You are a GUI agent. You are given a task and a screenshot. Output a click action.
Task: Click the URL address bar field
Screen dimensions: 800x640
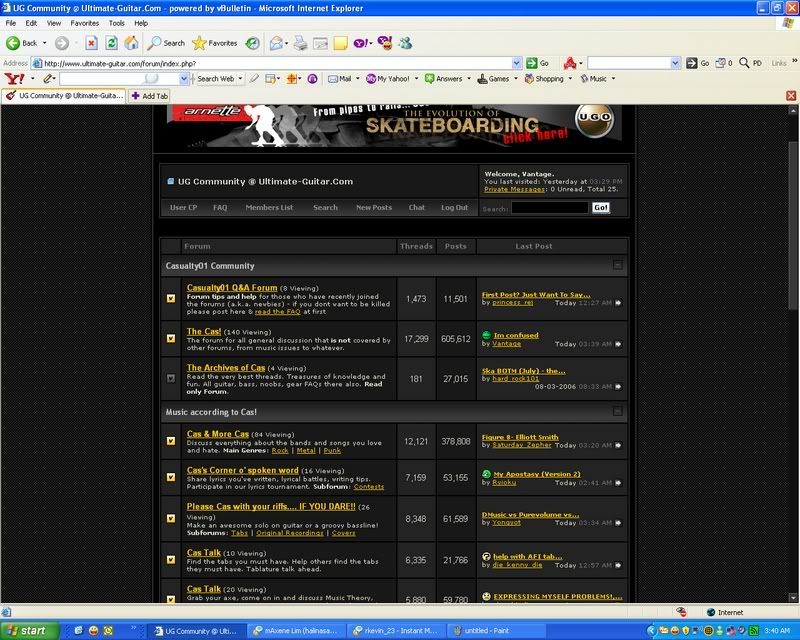pyautogui.click(x=276, y=63)
